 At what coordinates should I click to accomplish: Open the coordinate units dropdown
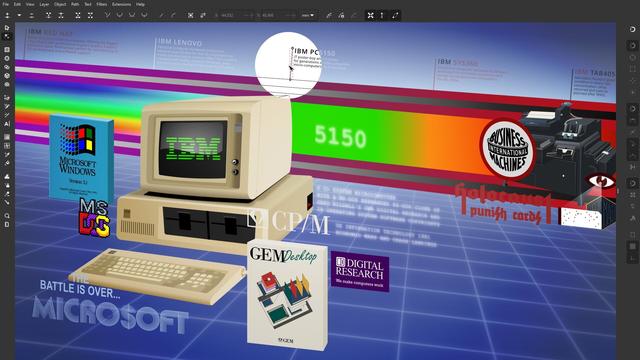(x=308, y=15)
